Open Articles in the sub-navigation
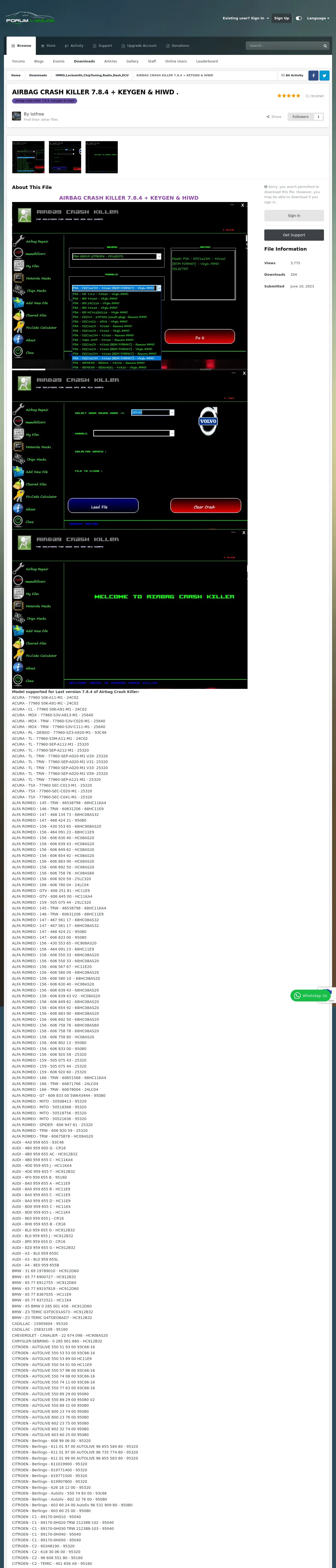336x1568 pixels. click(110, 61)
